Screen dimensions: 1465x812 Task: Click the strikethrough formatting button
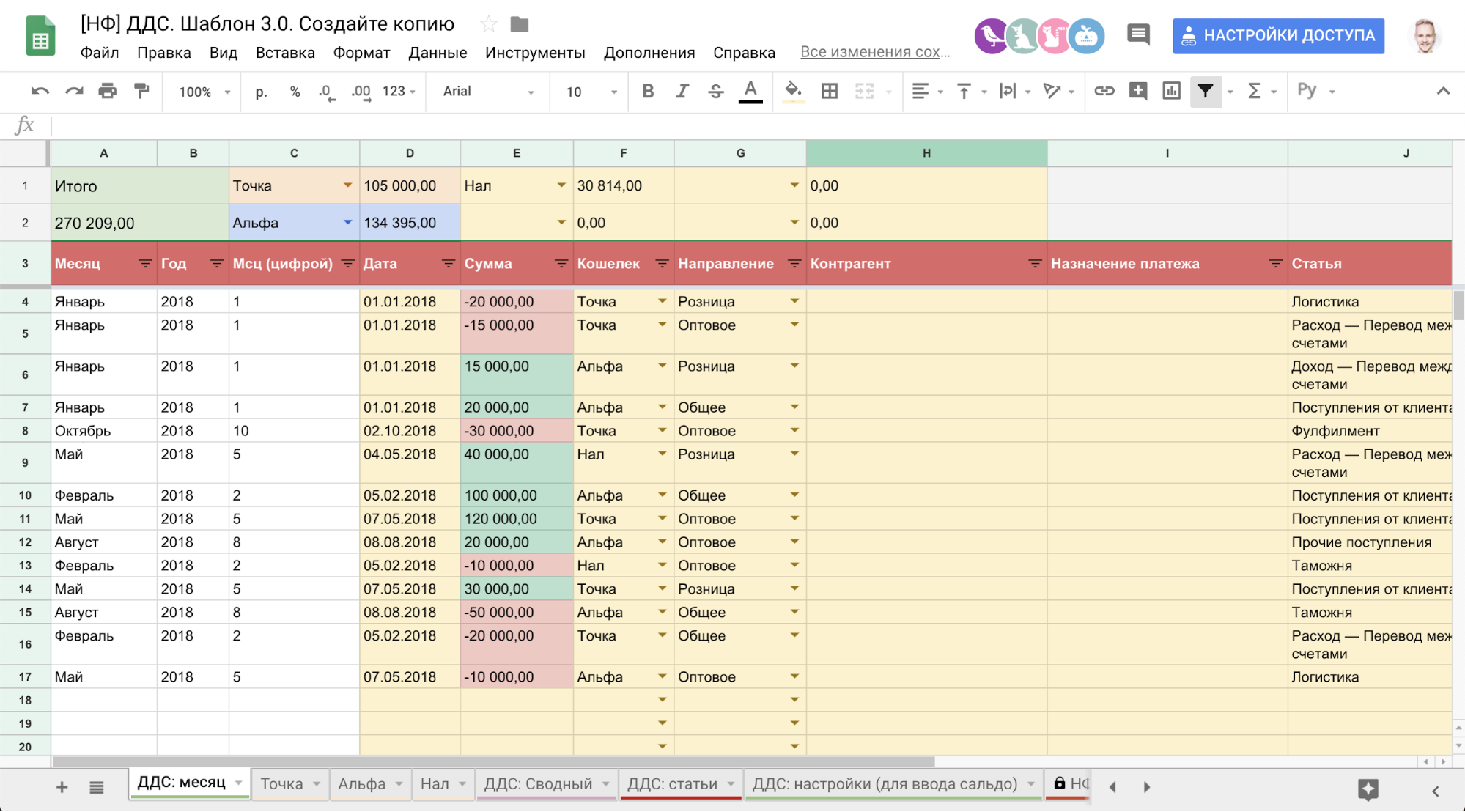click(714, 91)
